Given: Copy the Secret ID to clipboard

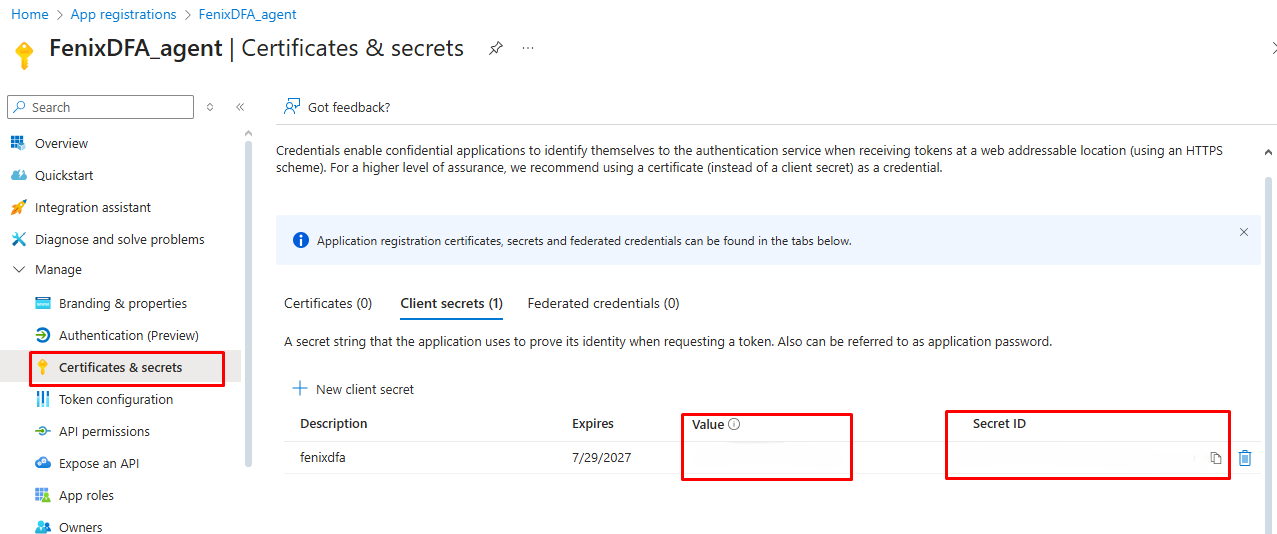Looking at the screenshot, I should 1215,458.
